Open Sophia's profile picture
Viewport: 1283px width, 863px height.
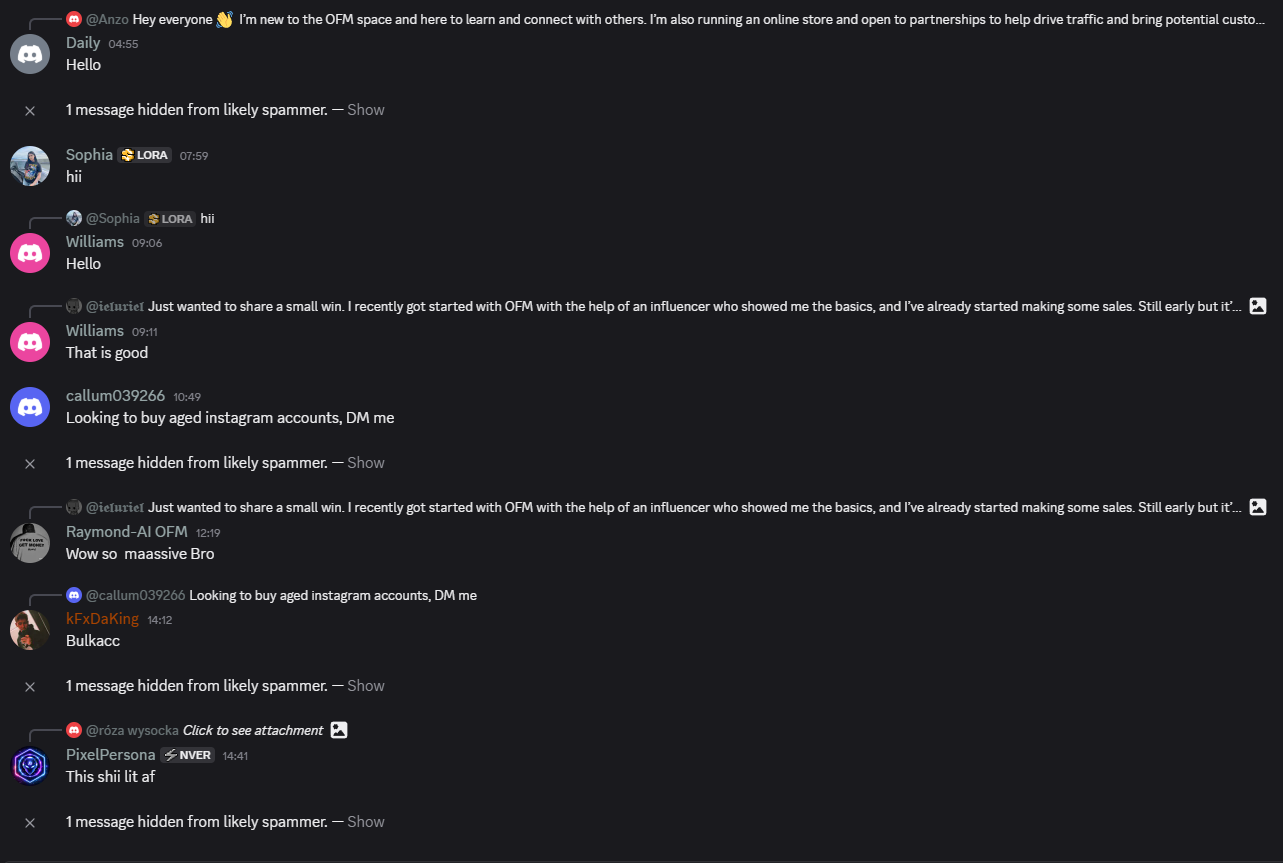(30, 166)
